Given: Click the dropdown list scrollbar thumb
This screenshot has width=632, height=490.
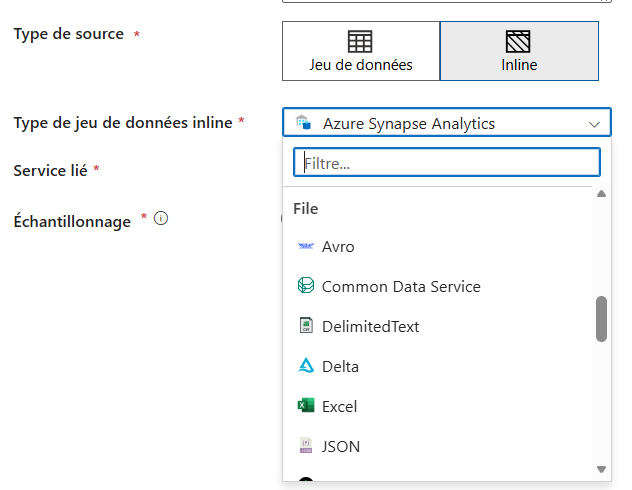Looking at the screenshot, I should 602,319.
